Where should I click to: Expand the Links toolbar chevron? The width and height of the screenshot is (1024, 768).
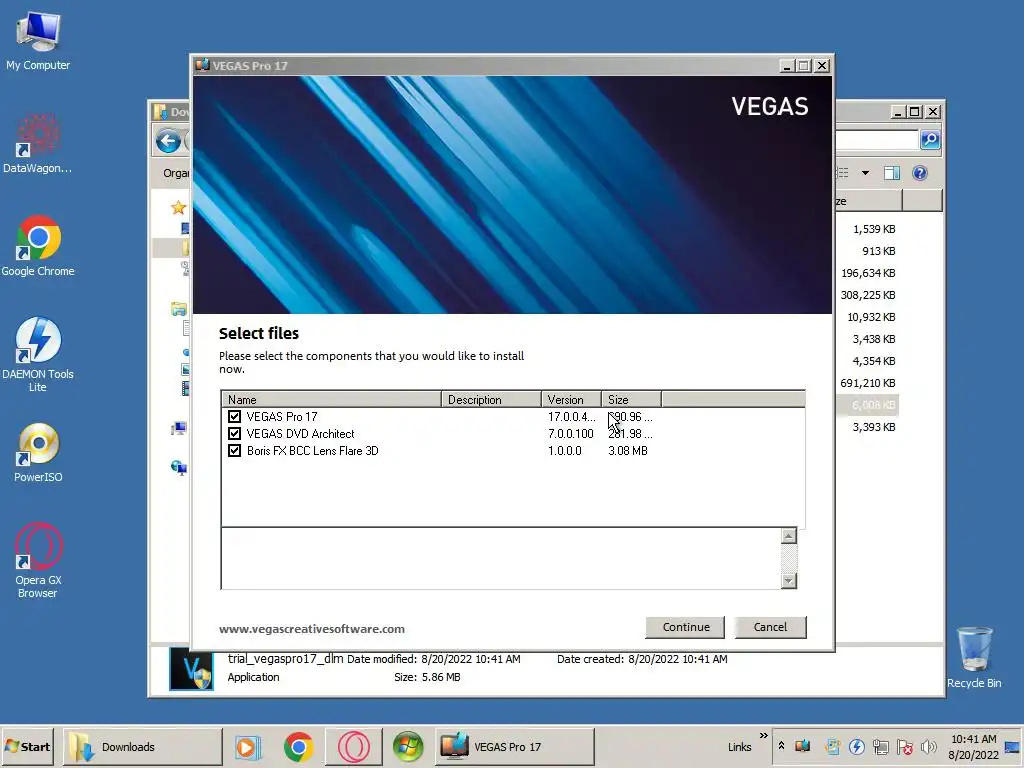(763, 736)
